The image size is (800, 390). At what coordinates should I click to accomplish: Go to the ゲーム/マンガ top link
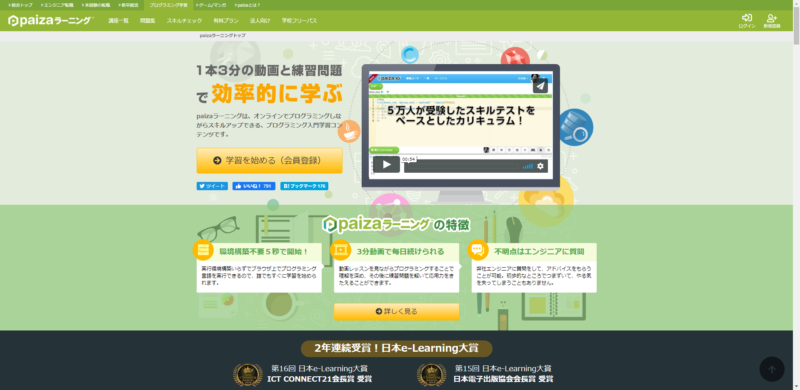211,5
